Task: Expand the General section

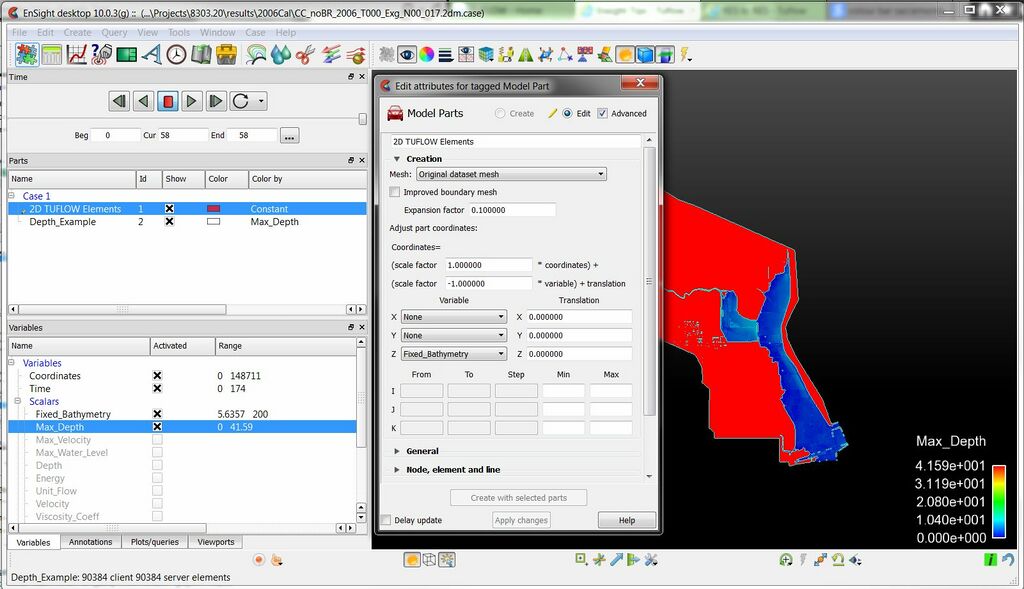Action: point(422,451)
